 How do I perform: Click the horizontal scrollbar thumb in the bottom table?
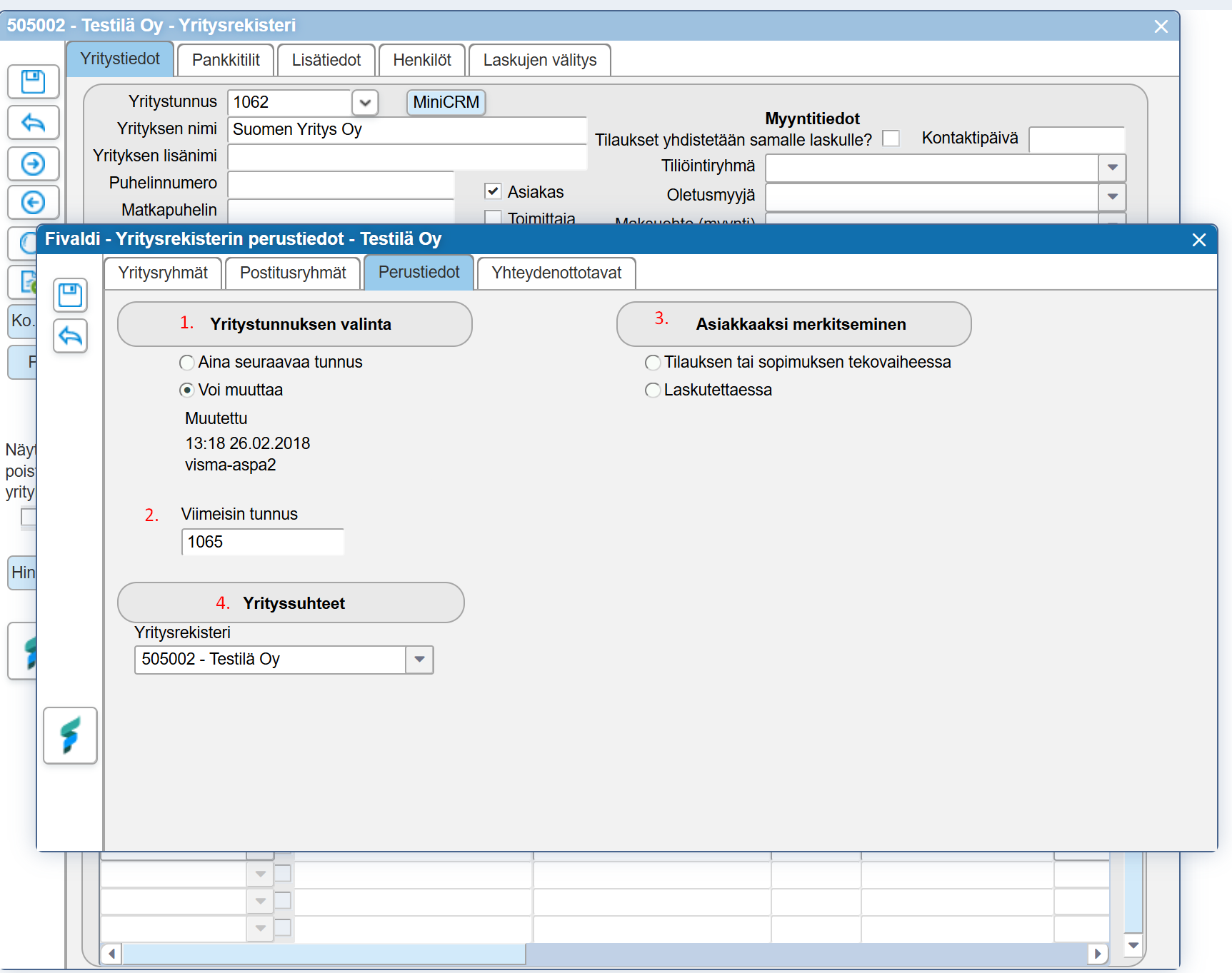coord(324,954)
